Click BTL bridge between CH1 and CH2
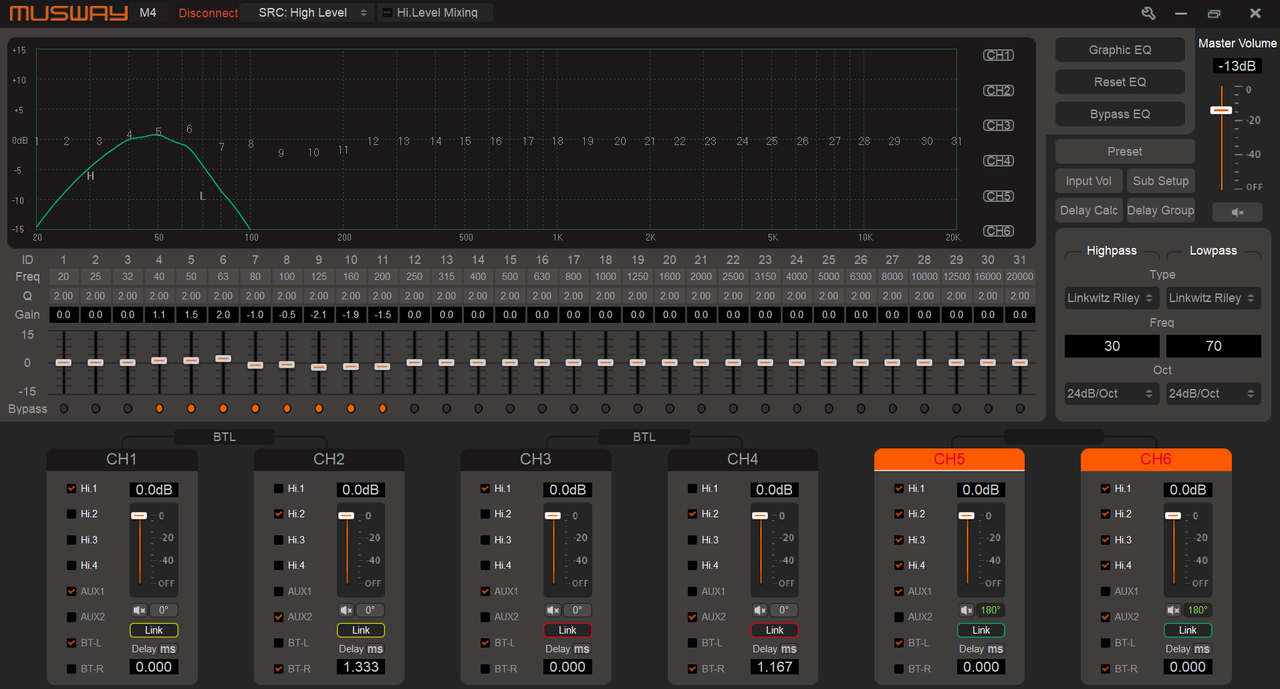 [x=225, y=436]
